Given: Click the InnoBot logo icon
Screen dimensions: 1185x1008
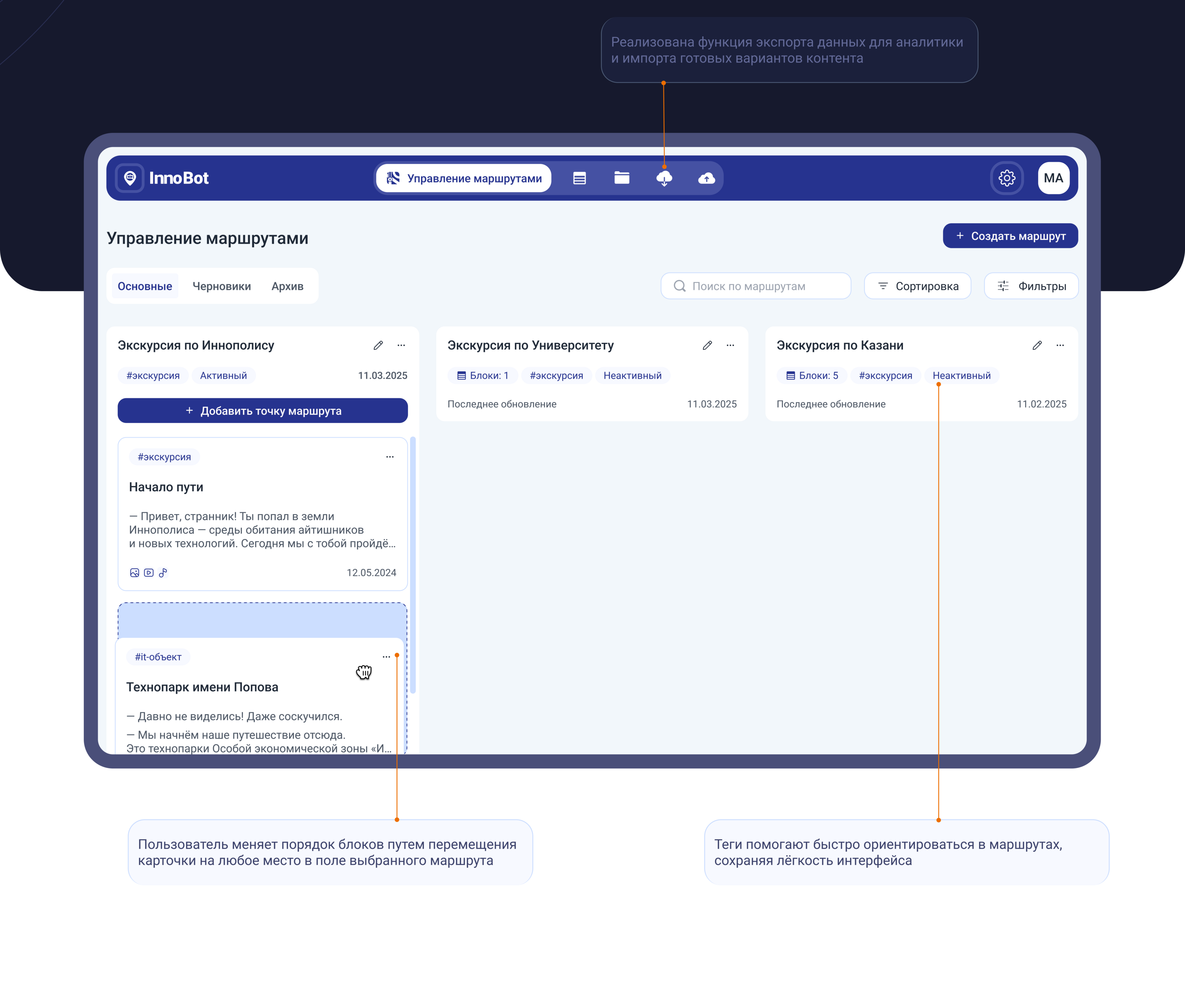Looking at the screenshot, I should (x=130, y=178).
